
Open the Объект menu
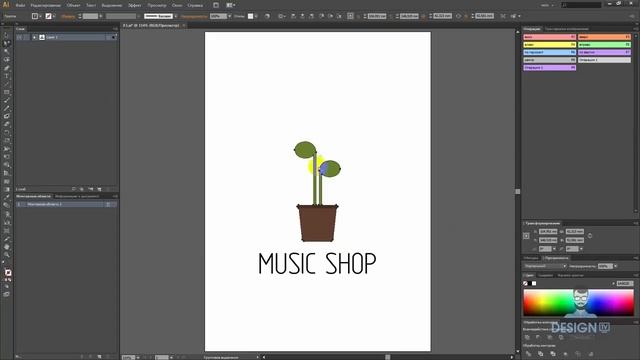73,5
